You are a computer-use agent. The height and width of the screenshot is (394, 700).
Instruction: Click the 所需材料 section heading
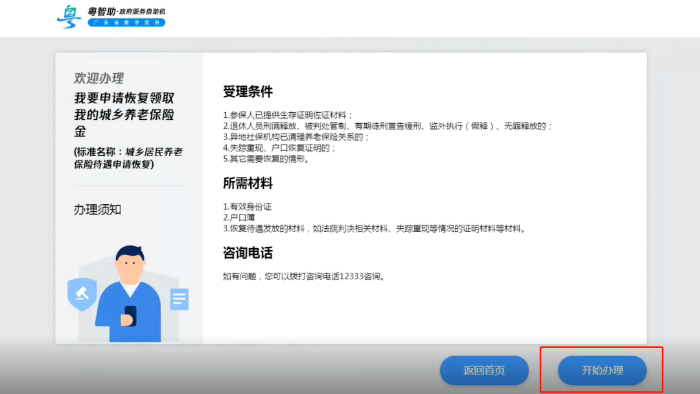pyautogui.click(x=248, y=183)
